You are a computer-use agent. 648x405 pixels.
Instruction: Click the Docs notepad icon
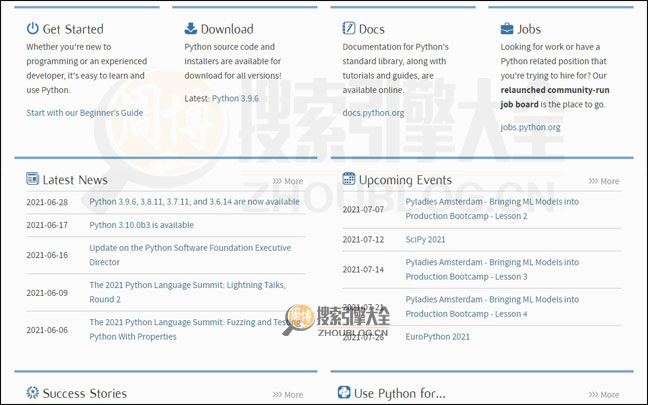349,28
